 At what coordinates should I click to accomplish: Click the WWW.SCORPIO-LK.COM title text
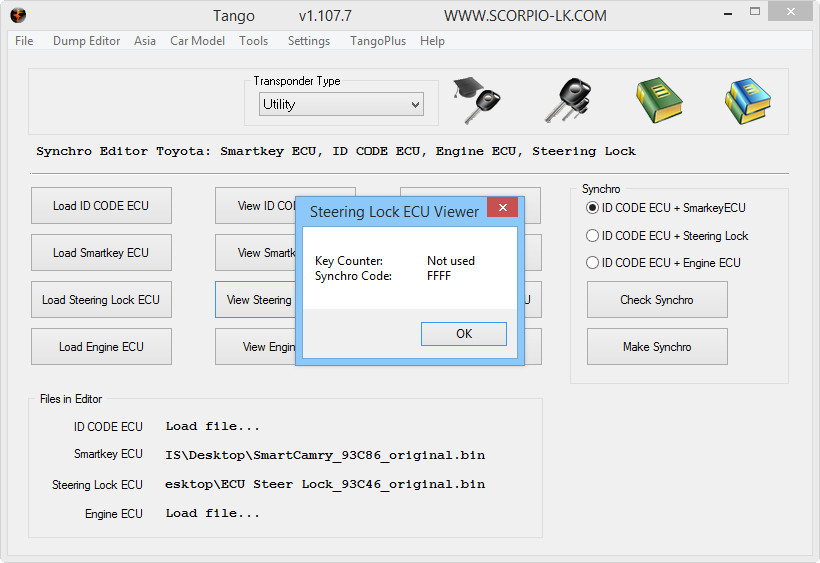click(x=525, y=16)
